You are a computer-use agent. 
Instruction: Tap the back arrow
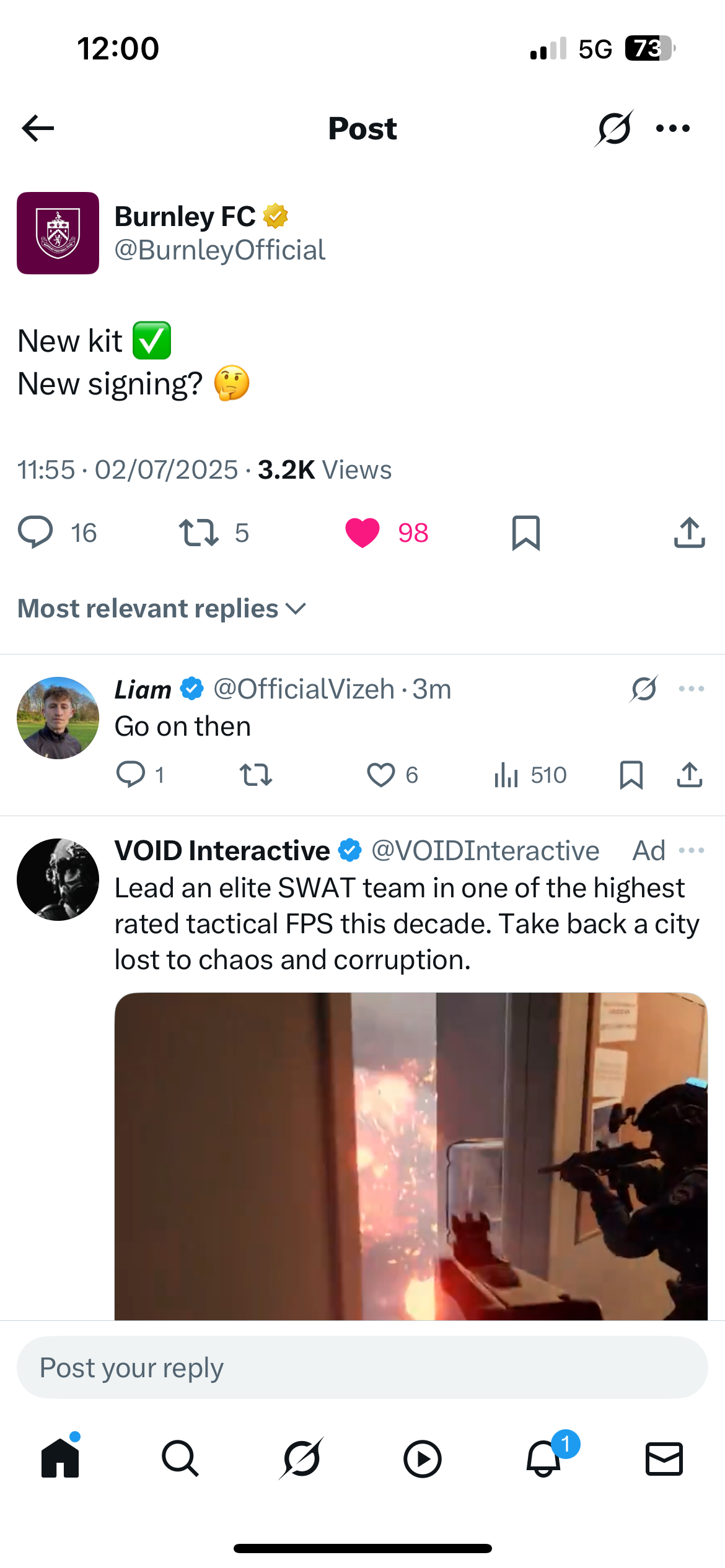click(38, 128)
